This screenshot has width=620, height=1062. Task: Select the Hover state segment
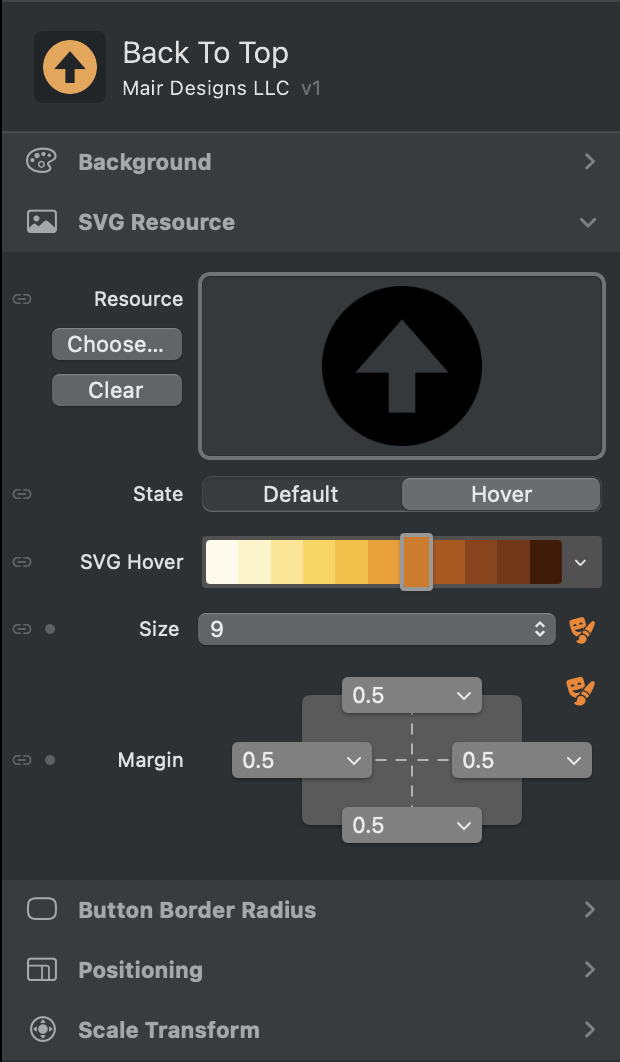[501, 494]
